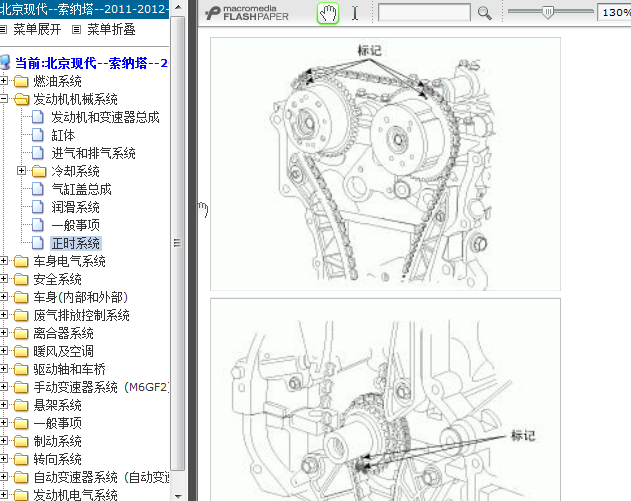The width and height of the screenshot is (631, 501).
Task: Select the 自动变速器系统 tree label
Action: [x=101, y=477]
